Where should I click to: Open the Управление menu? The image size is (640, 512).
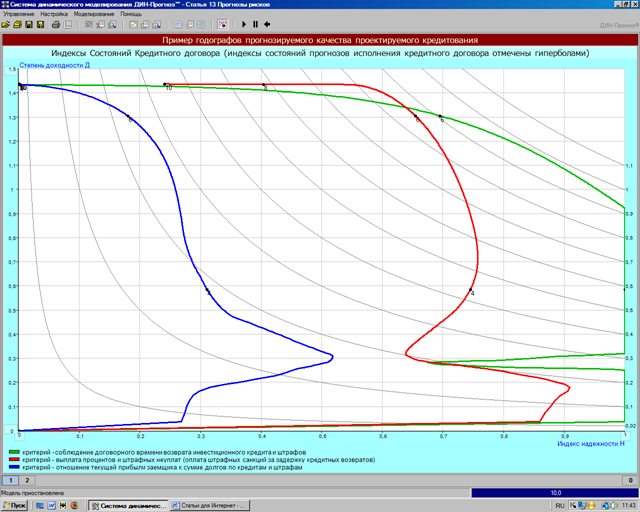(19, 15)
